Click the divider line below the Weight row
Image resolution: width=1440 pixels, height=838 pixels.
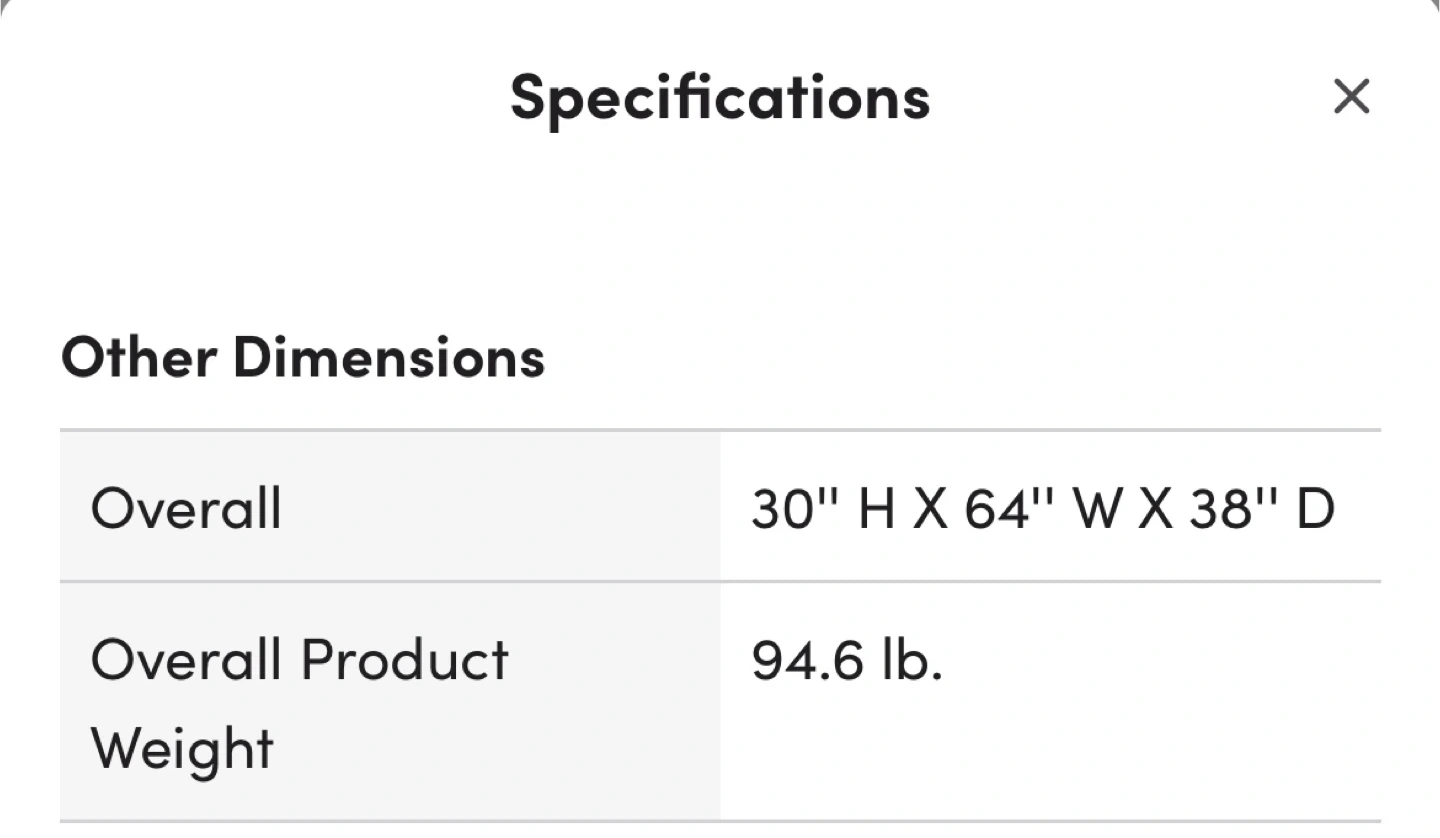pos(720,821)
